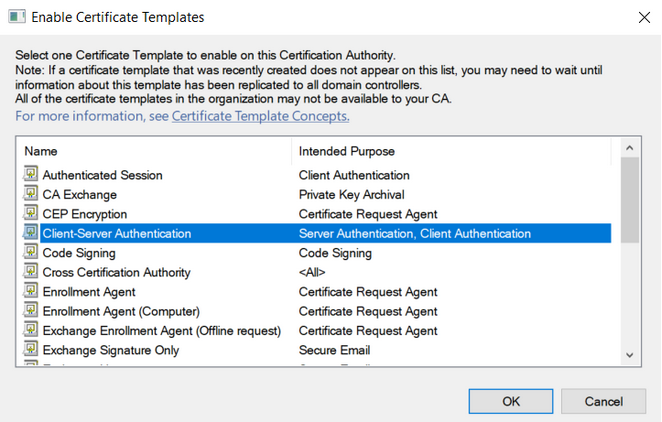Click the Enrollment Agent (Computer) template icon
The height and width of the screenshot is (422, 662).
click(x=30, y=309)
